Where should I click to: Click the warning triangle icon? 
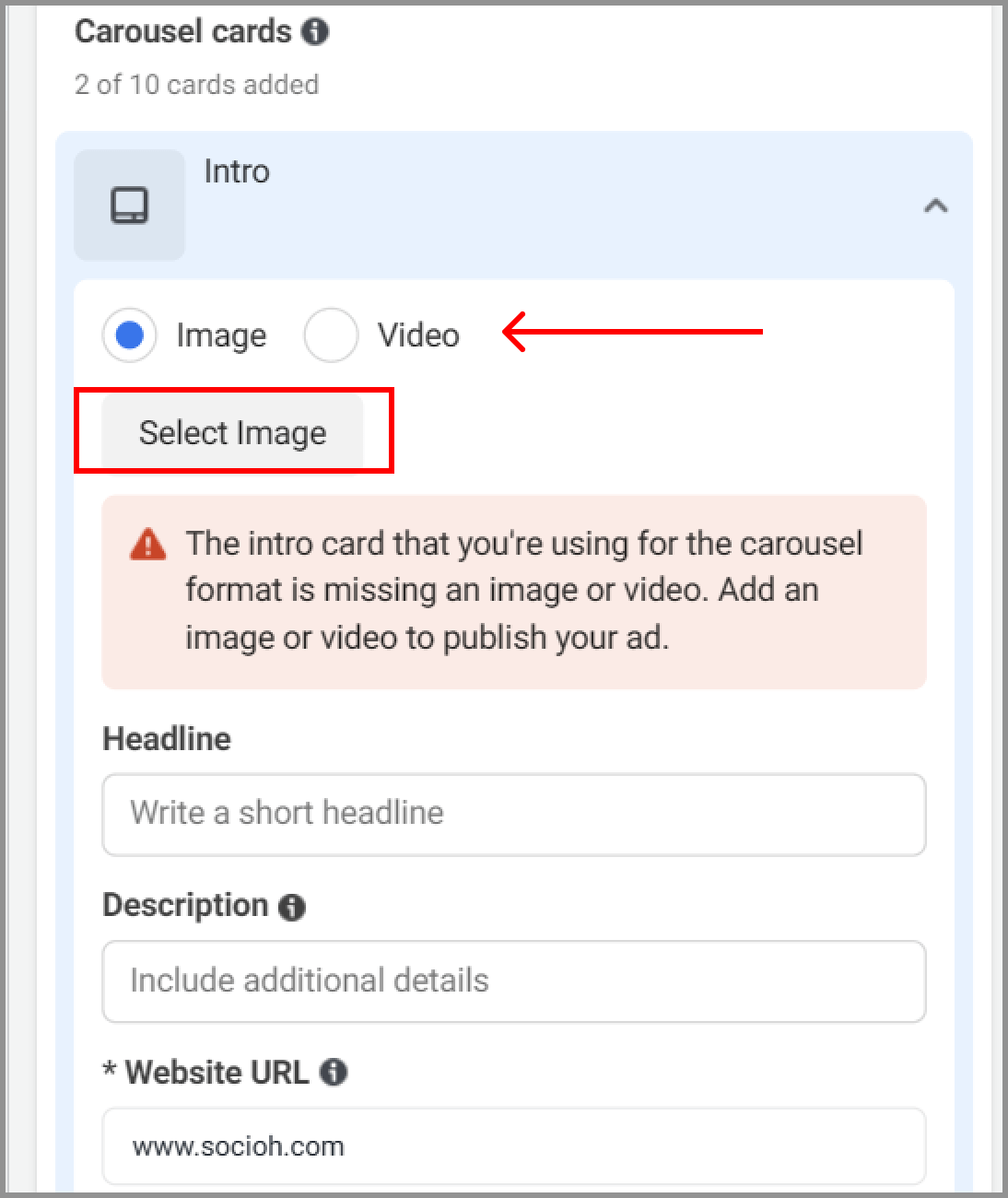148,544
